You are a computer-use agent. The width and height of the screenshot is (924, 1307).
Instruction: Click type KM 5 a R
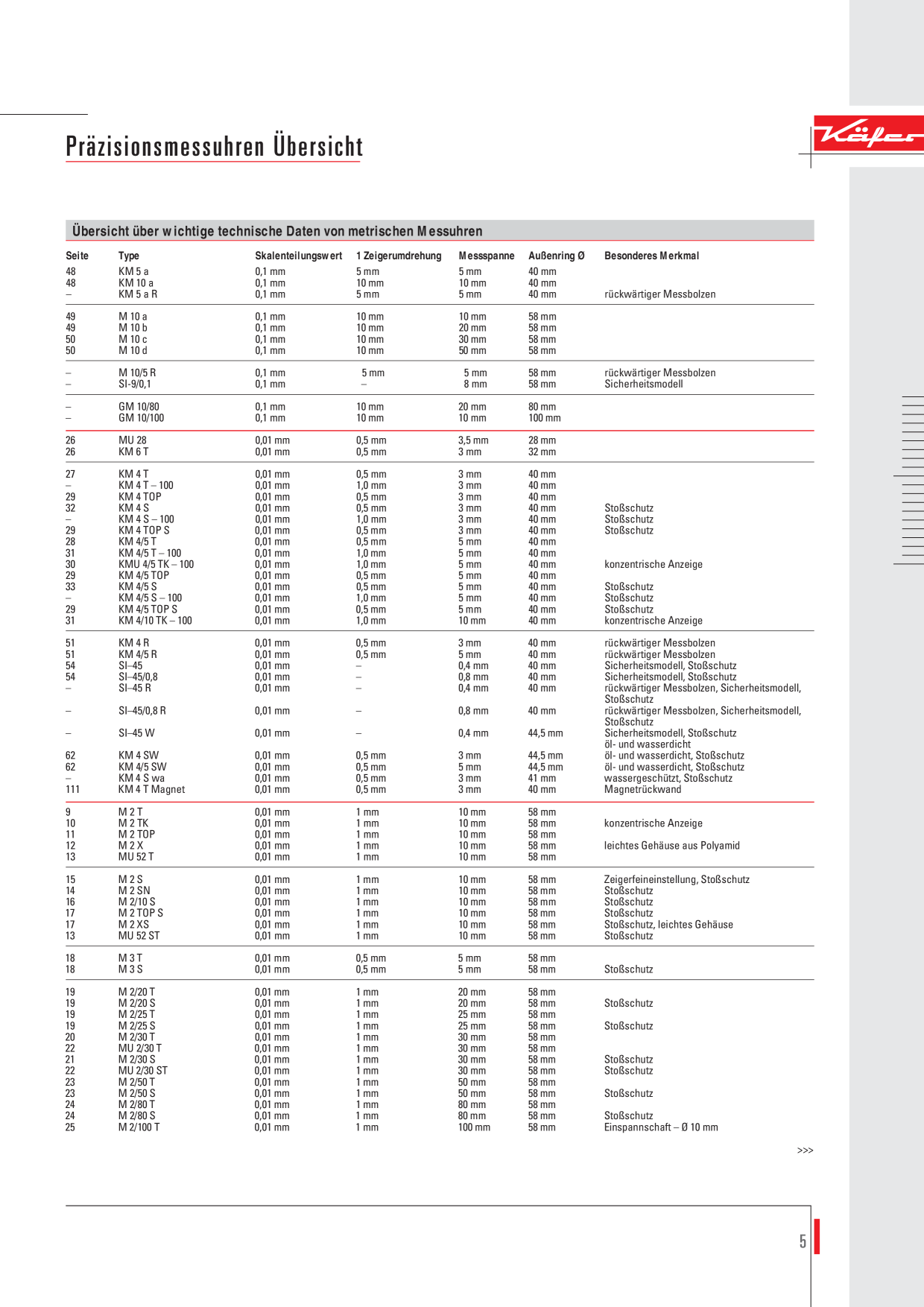(x=138, y=294)
